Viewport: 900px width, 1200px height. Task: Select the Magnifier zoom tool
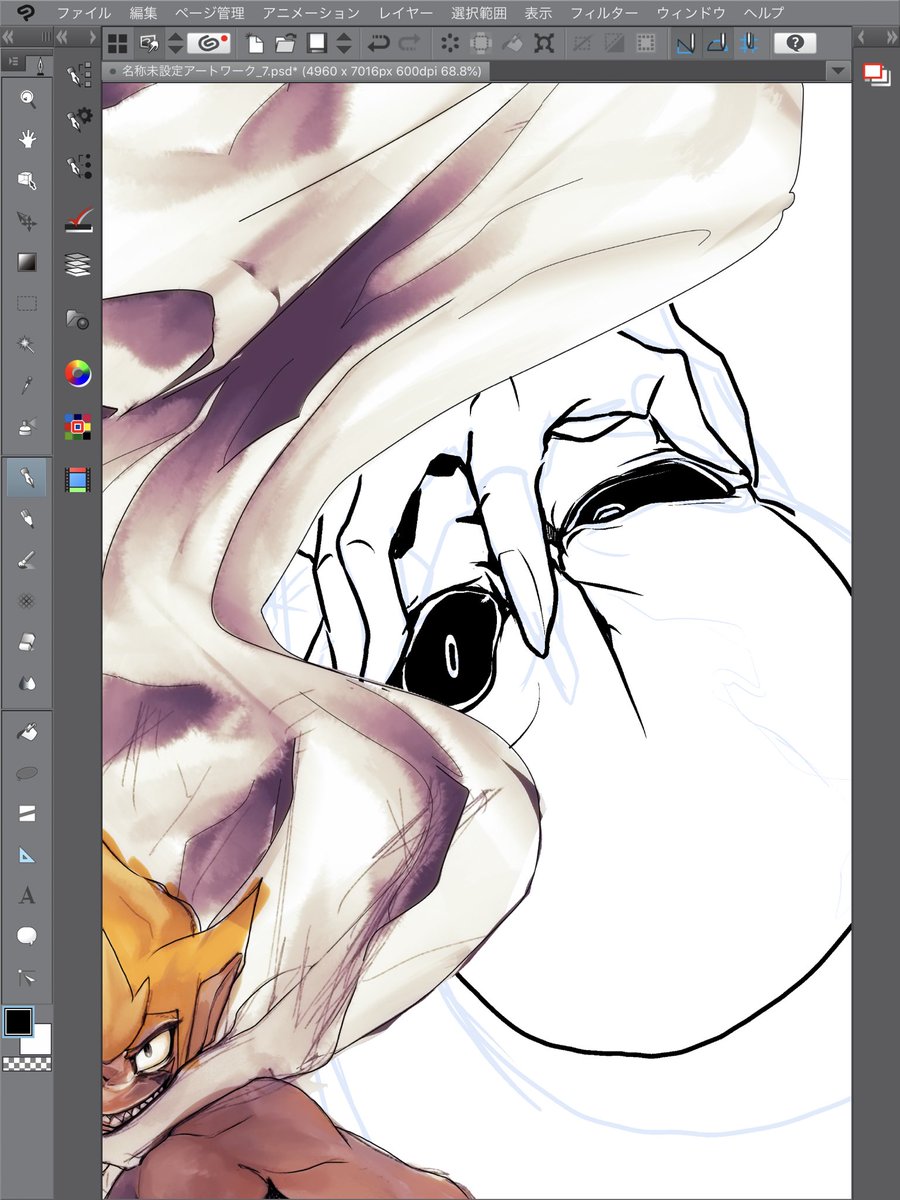pyautogui.click(x=27, y=98)
